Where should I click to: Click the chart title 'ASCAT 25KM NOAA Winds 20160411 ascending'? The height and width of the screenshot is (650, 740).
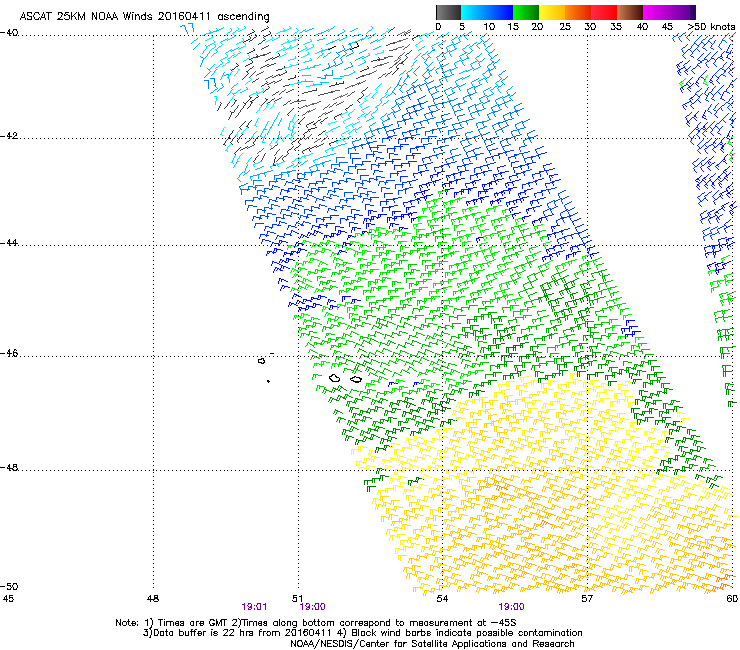tap(144, 17)
